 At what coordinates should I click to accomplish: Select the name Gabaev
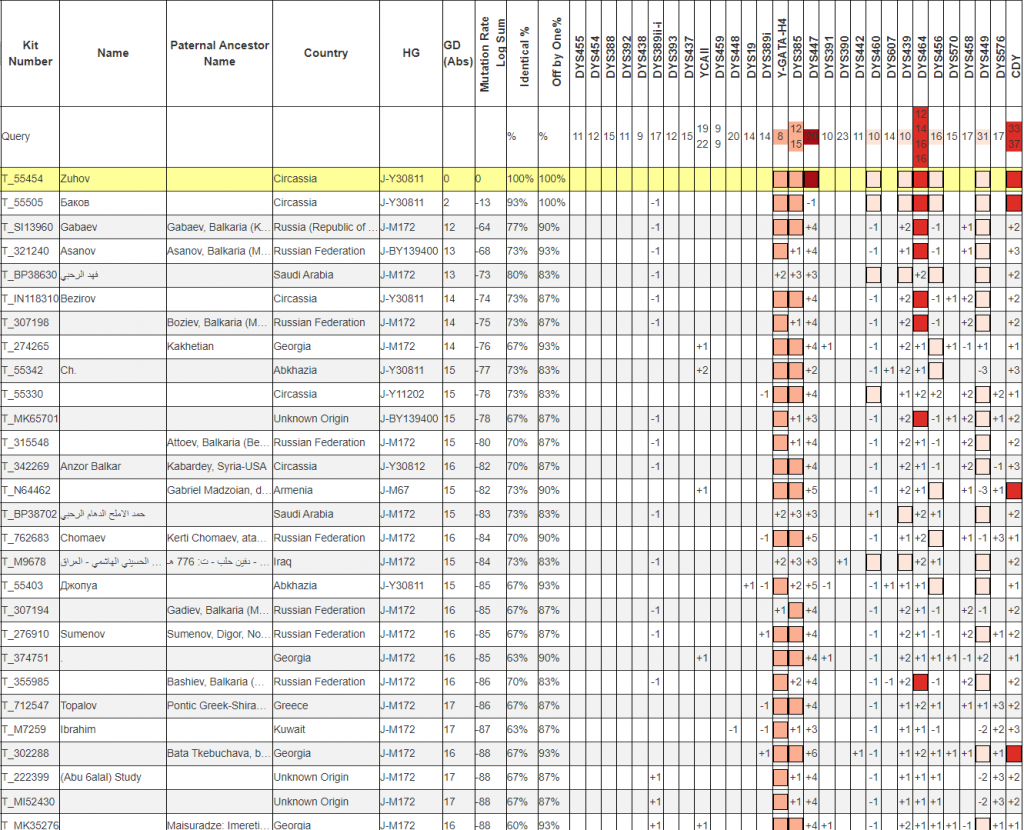80,227
